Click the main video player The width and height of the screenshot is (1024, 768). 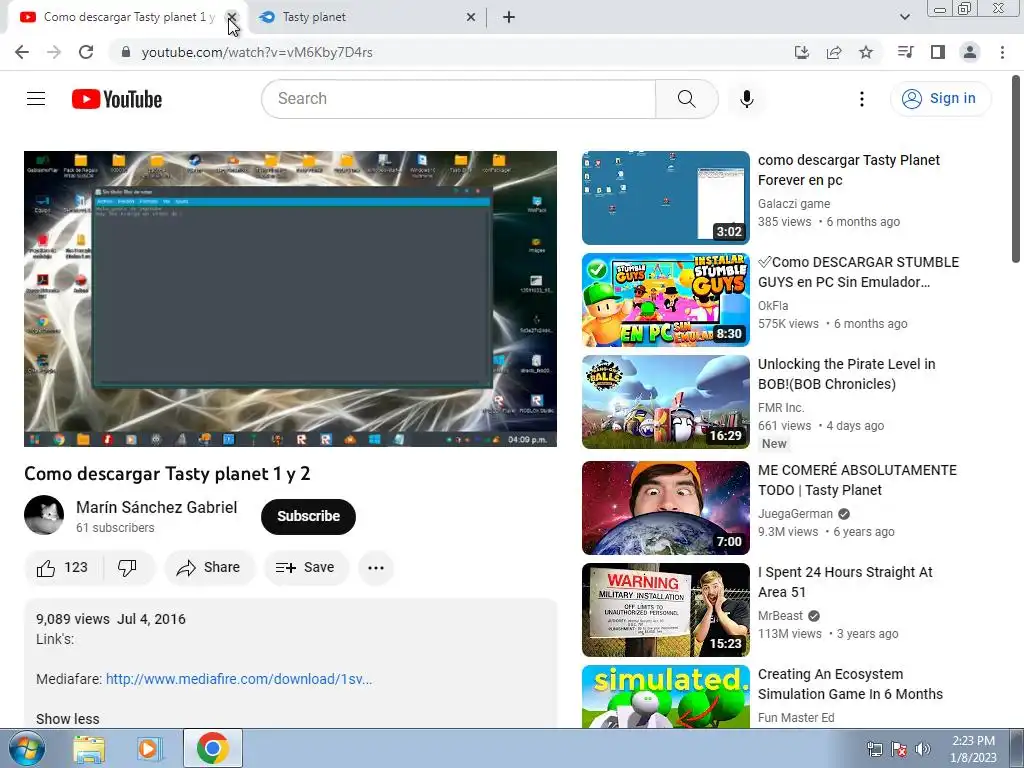tap(291, 299)
